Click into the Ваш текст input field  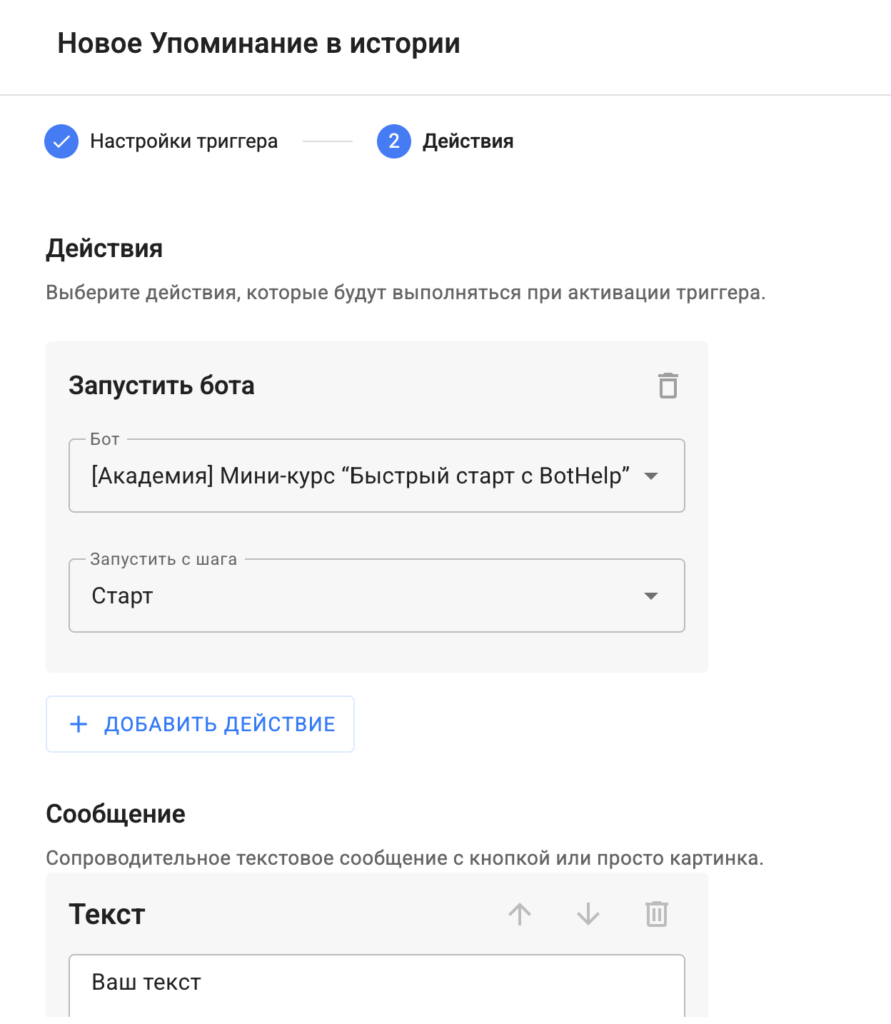click(x=376, y=983)
